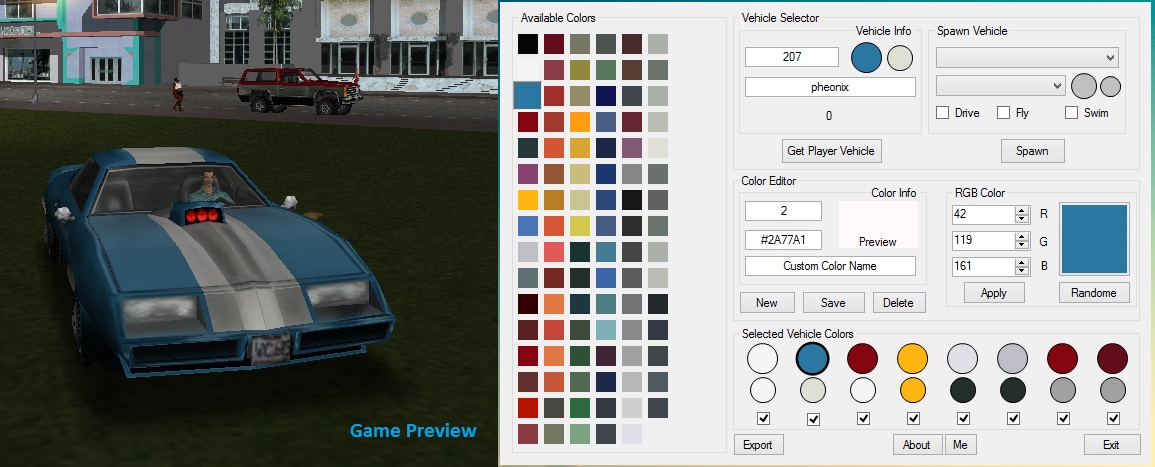Image resolution: width=1155 pixels, height=467 pixels.
Task: Select the bright orange swatch in Available Colors
Action: pos(580,122)
